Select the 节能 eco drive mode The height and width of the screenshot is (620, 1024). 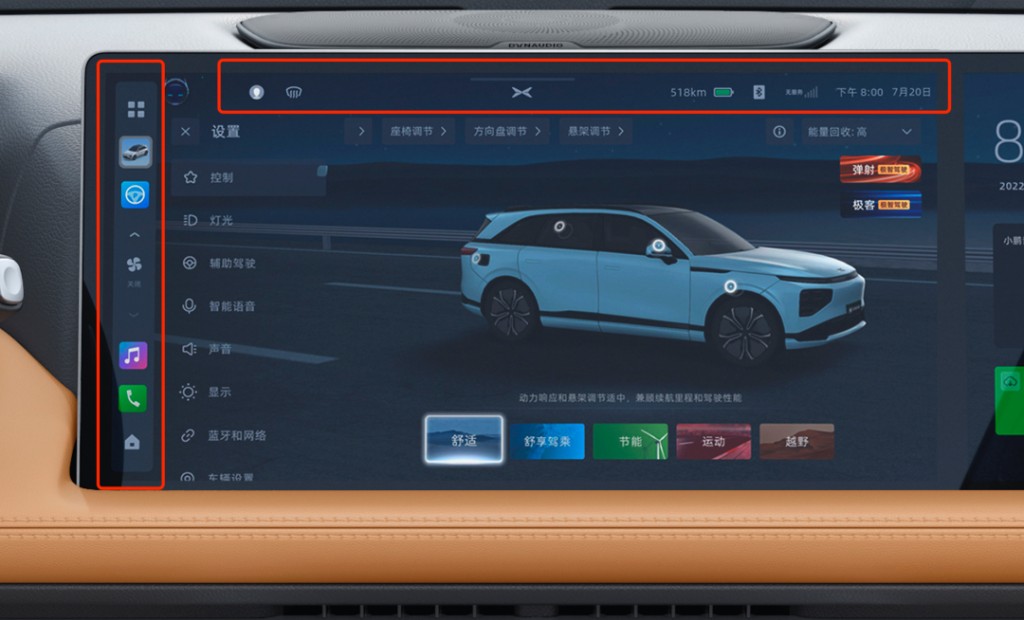[630, 441]
